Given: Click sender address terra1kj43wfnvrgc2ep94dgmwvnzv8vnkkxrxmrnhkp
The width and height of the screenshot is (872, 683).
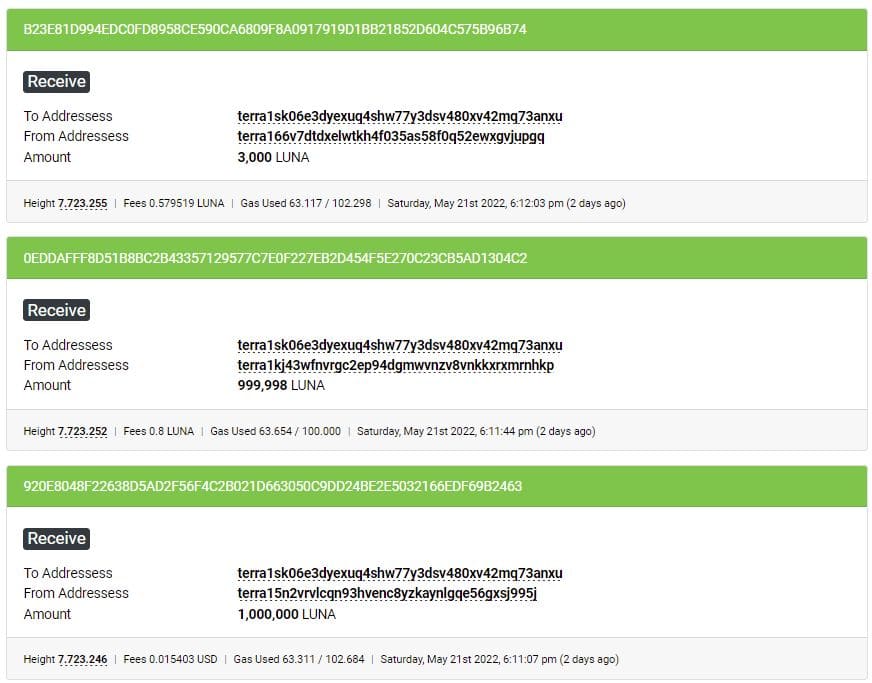Looking at the screenshot, I should [395, 365].
